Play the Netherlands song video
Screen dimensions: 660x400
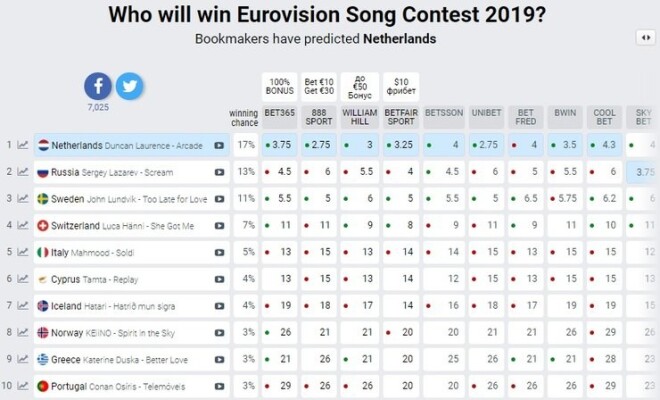pos(220,145)
